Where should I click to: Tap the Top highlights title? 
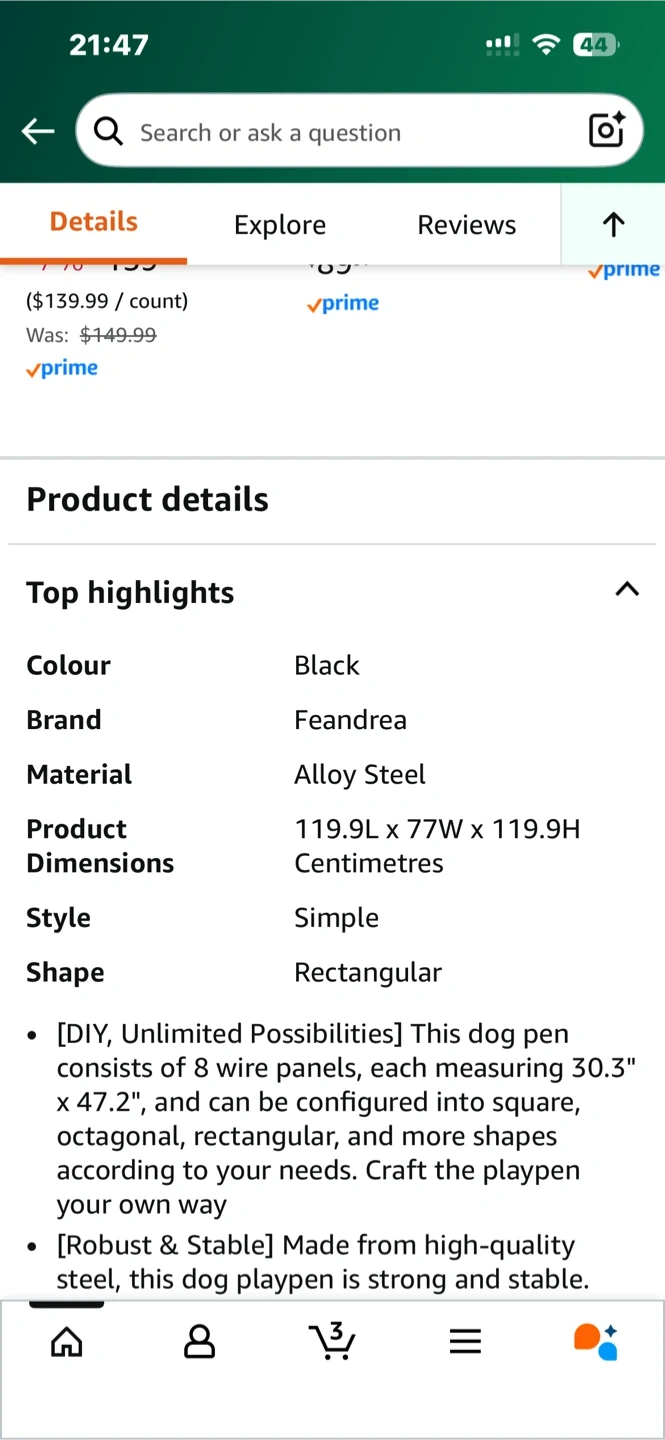coord(130,593)
